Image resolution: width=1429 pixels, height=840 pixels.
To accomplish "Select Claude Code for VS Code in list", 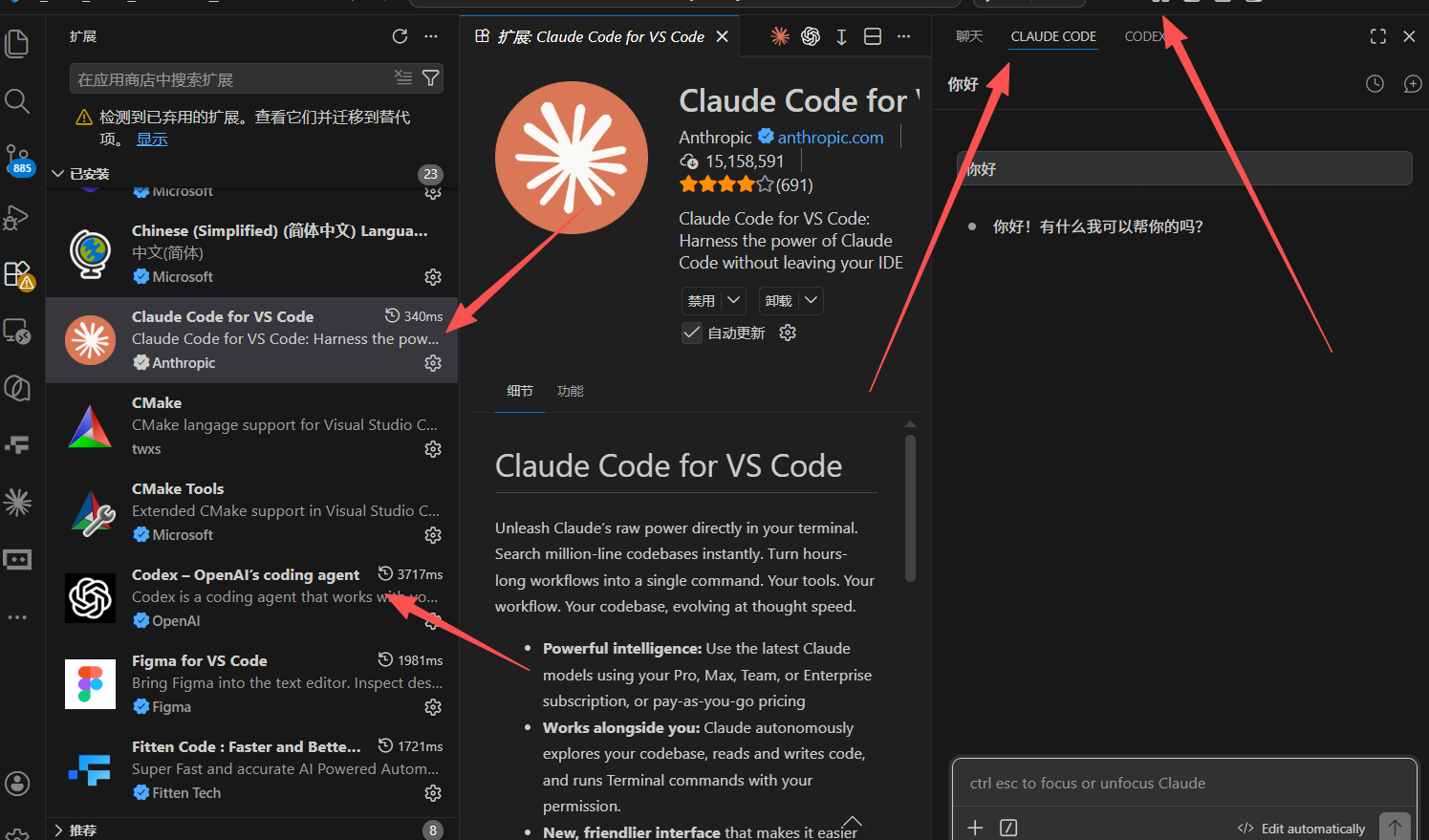I will point(252,340).
